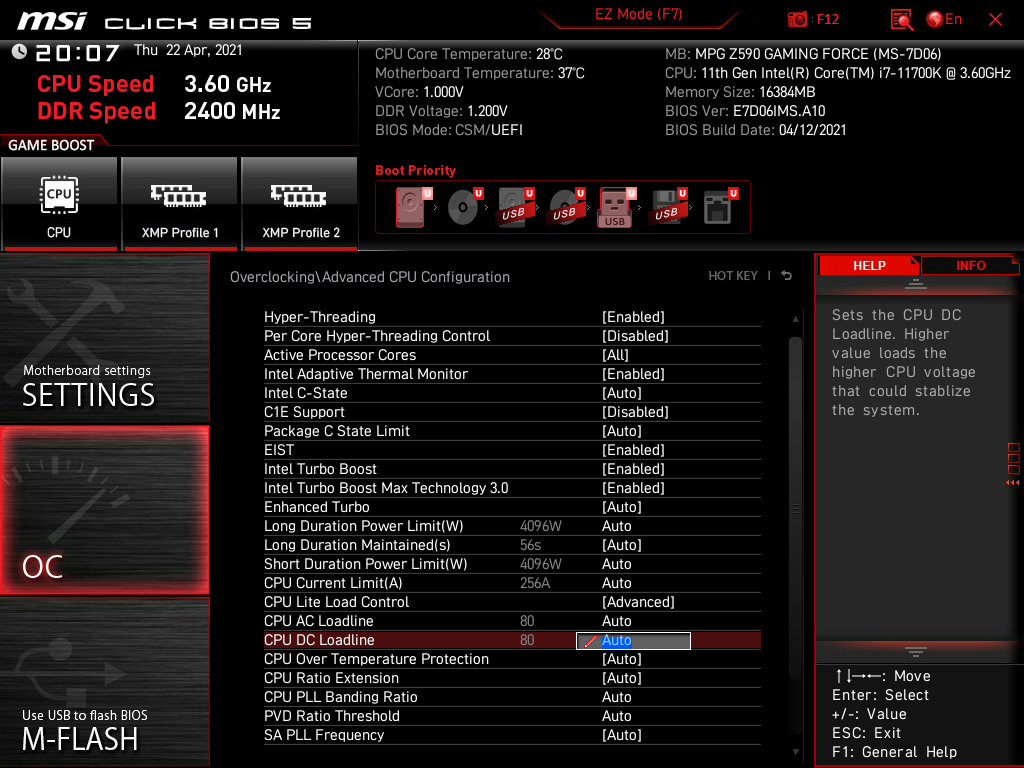Switch to EZ Mode (F7)
This screenshot has height=768, width=1024.
click(x=638, y=14)
